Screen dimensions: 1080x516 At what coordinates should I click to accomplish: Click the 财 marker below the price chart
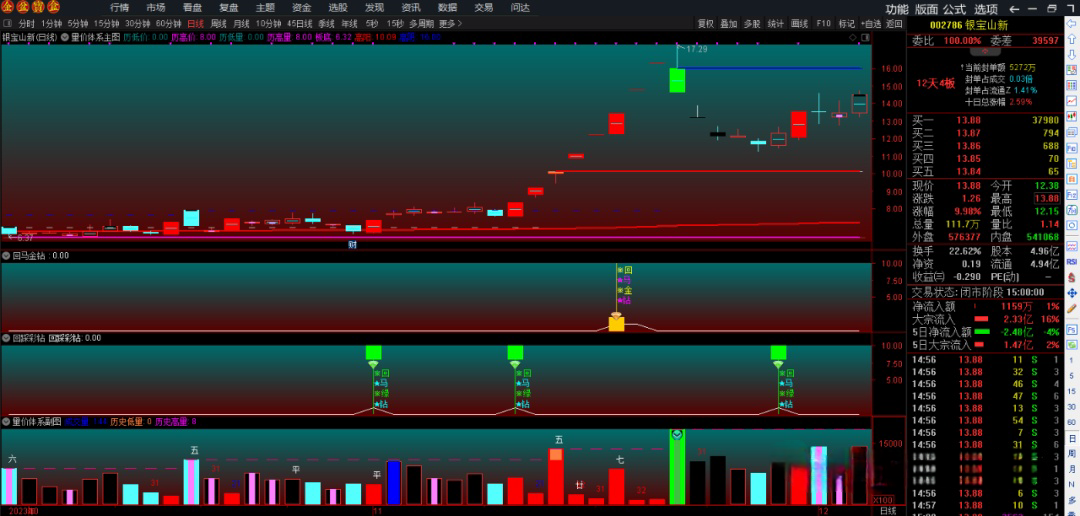pos(352,244)
